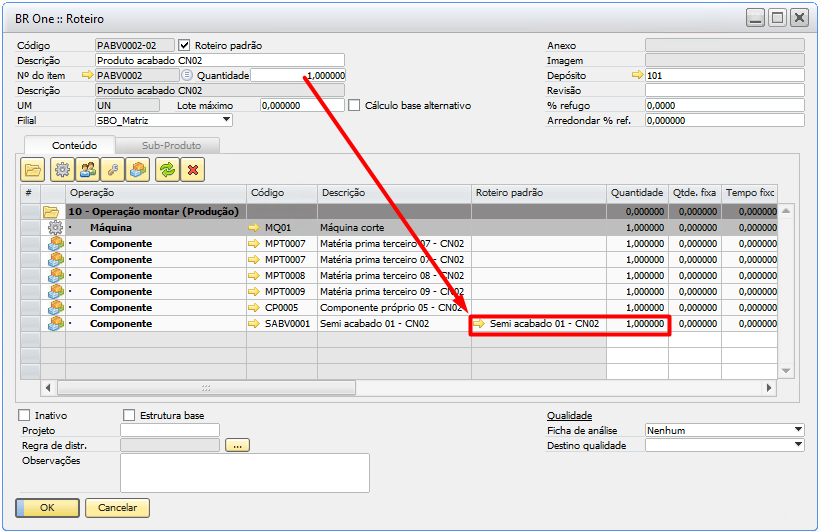
Task: Open the Filial dropdown SBO_Matriz
Action: (226, 121)
